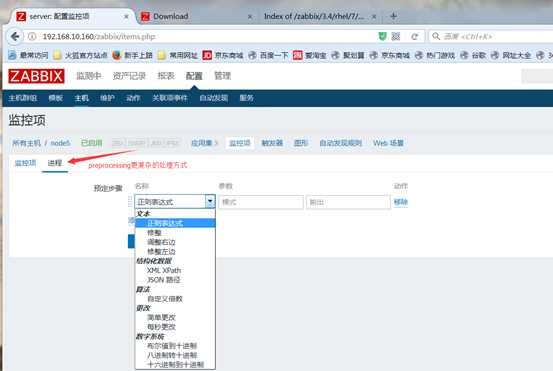Click the QR code icon in address bar
The height and width of the screenshot is (371, 553).
396,36
